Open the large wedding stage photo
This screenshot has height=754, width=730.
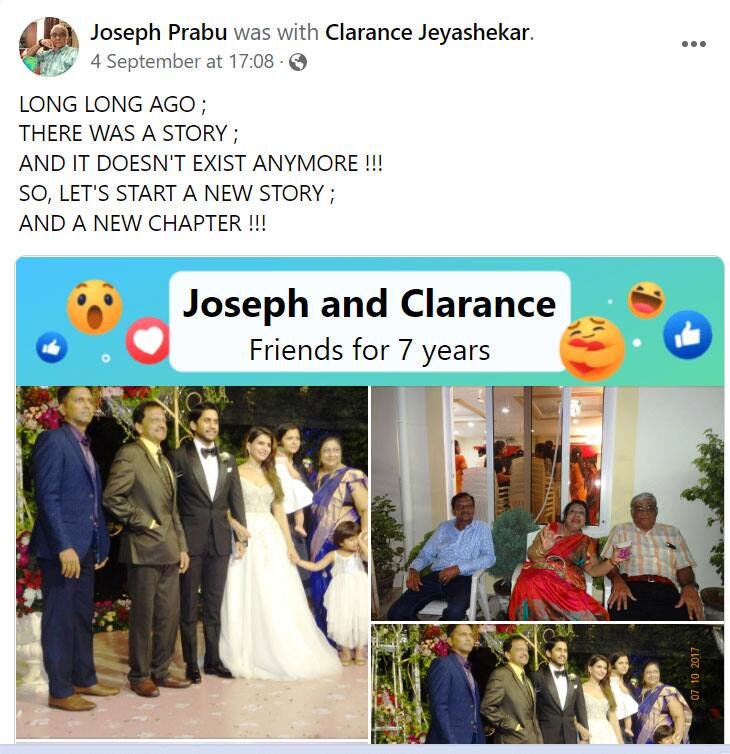tap(192, 562)
